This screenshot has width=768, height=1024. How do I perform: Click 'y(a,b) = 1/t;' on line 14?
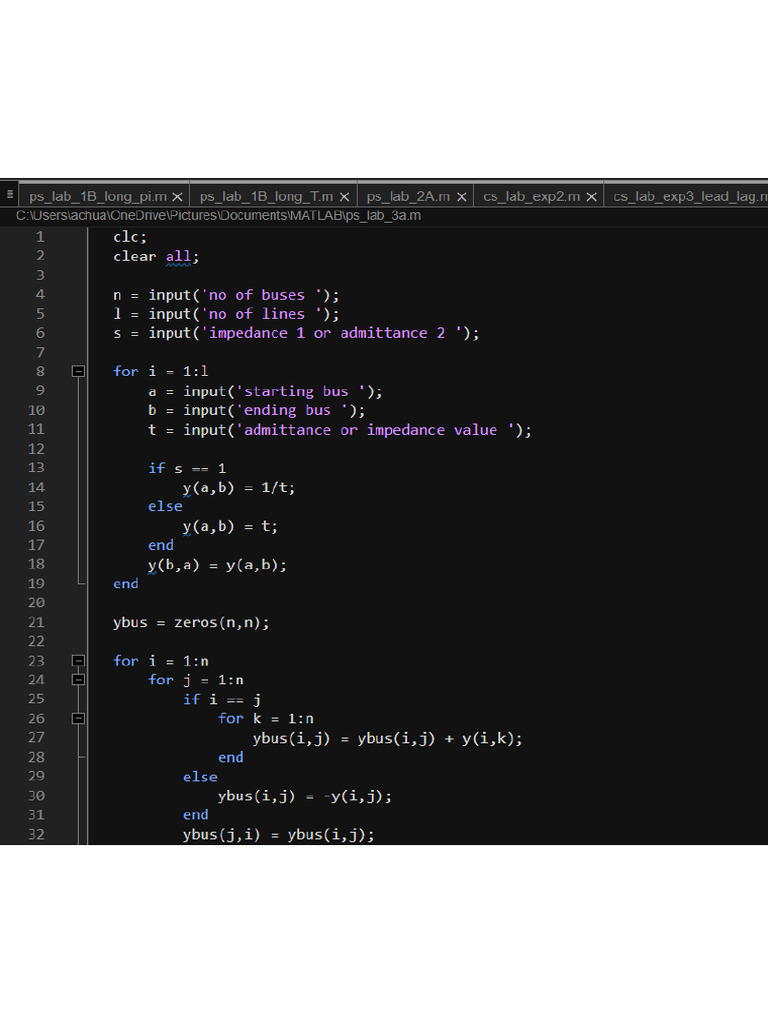click(239, 488)
